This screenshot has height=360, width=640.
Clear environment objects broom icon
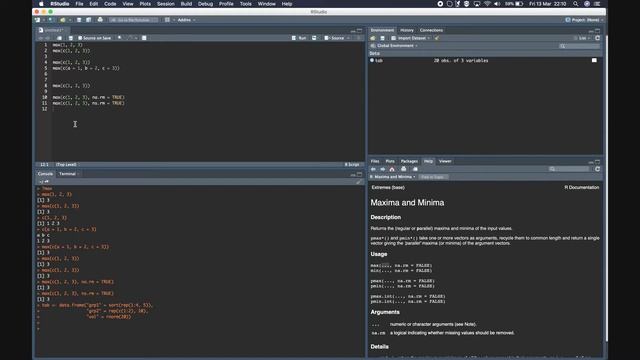(437, 38)
